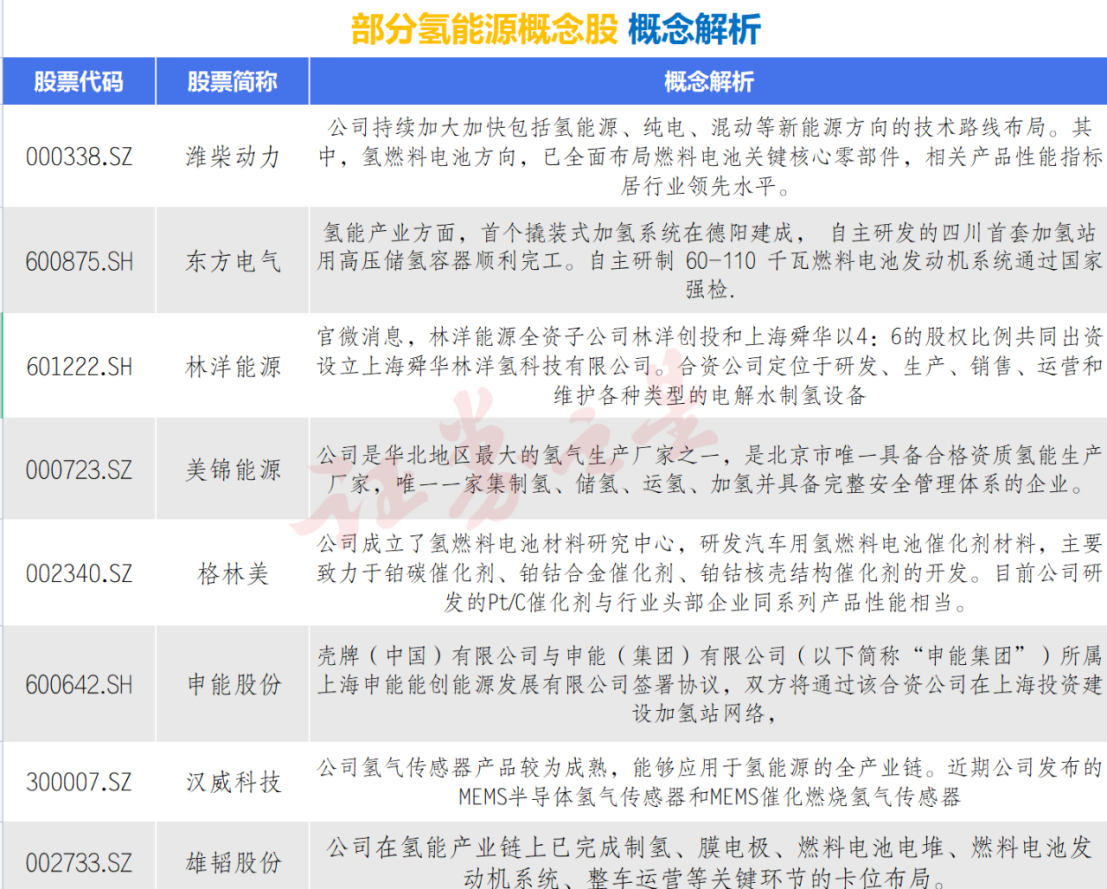Click stock name 申能股份

(233, 684)
